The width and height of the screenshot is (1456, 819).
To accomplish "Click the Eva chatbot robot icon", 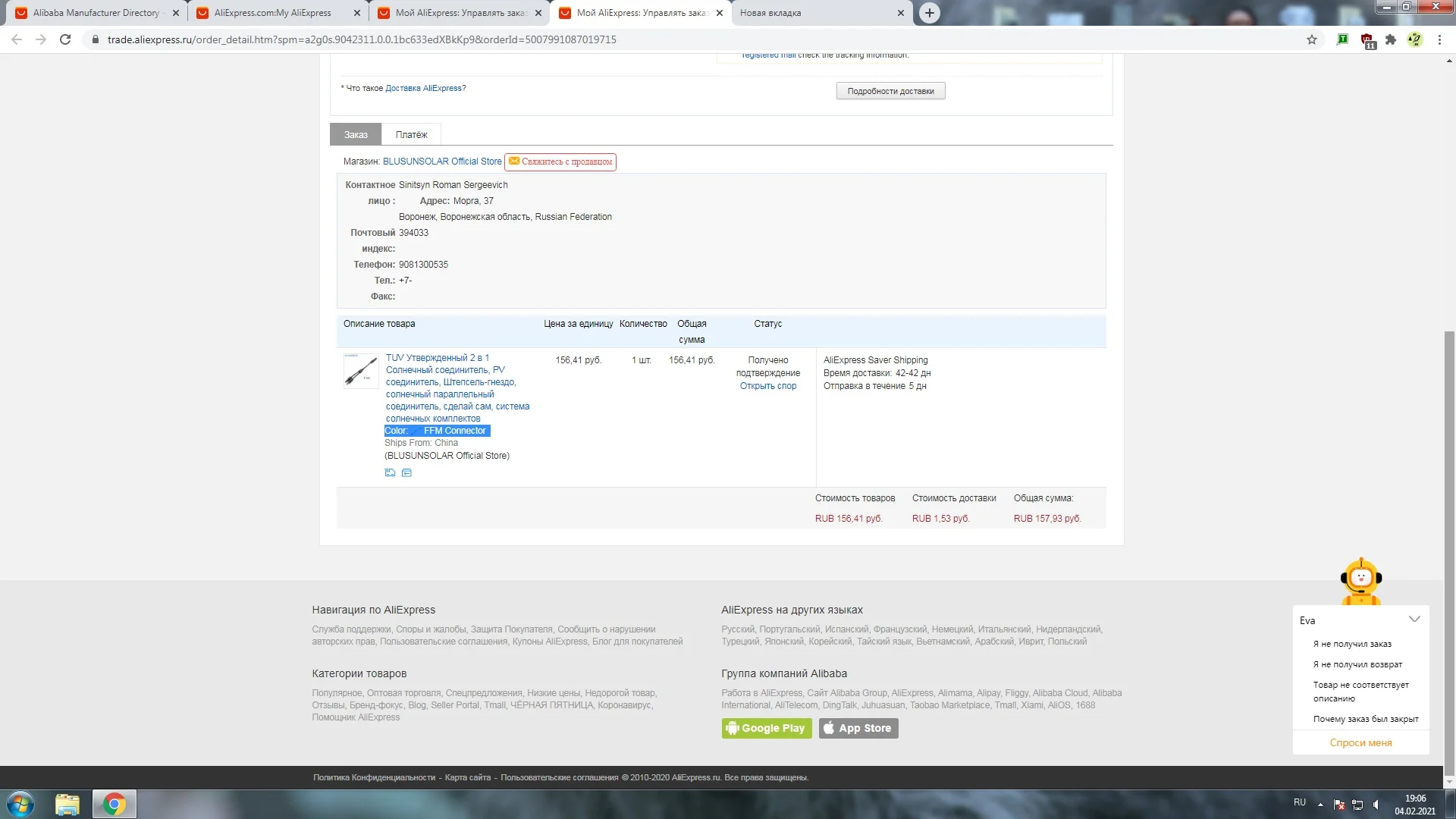I will (x=1360, y=581).
